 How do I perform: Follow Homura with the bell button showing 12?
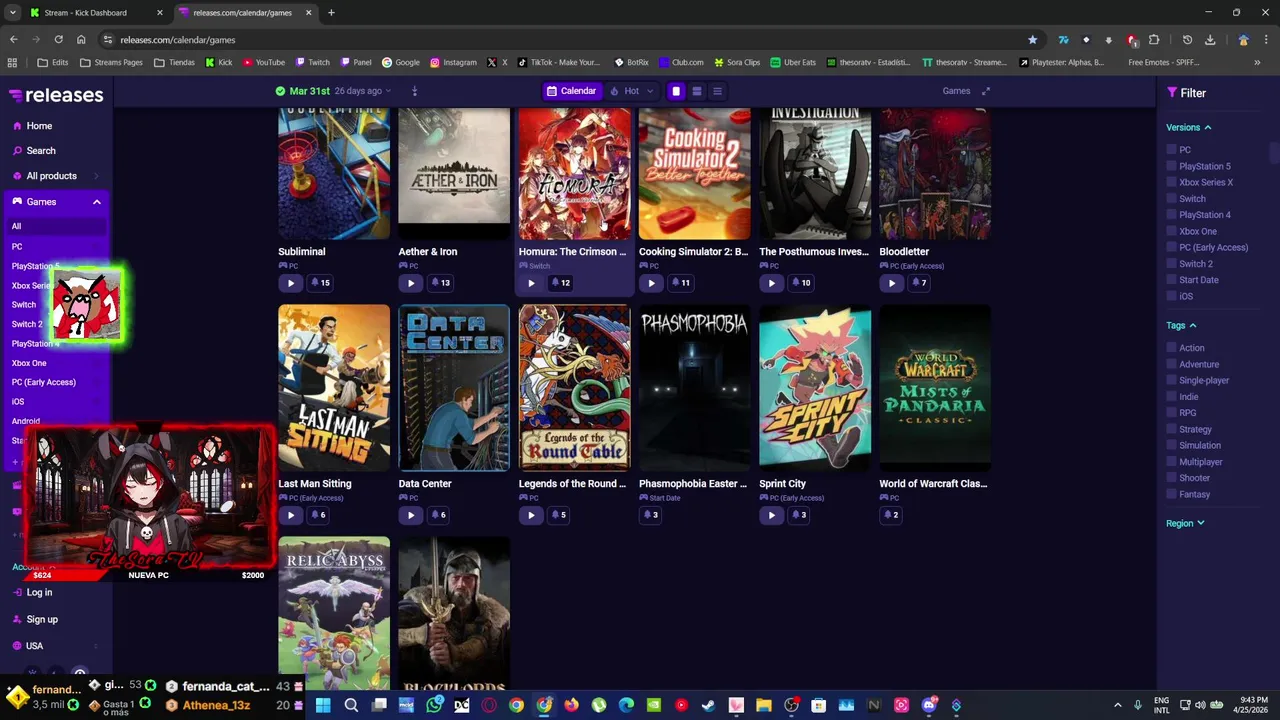(560, 283)
